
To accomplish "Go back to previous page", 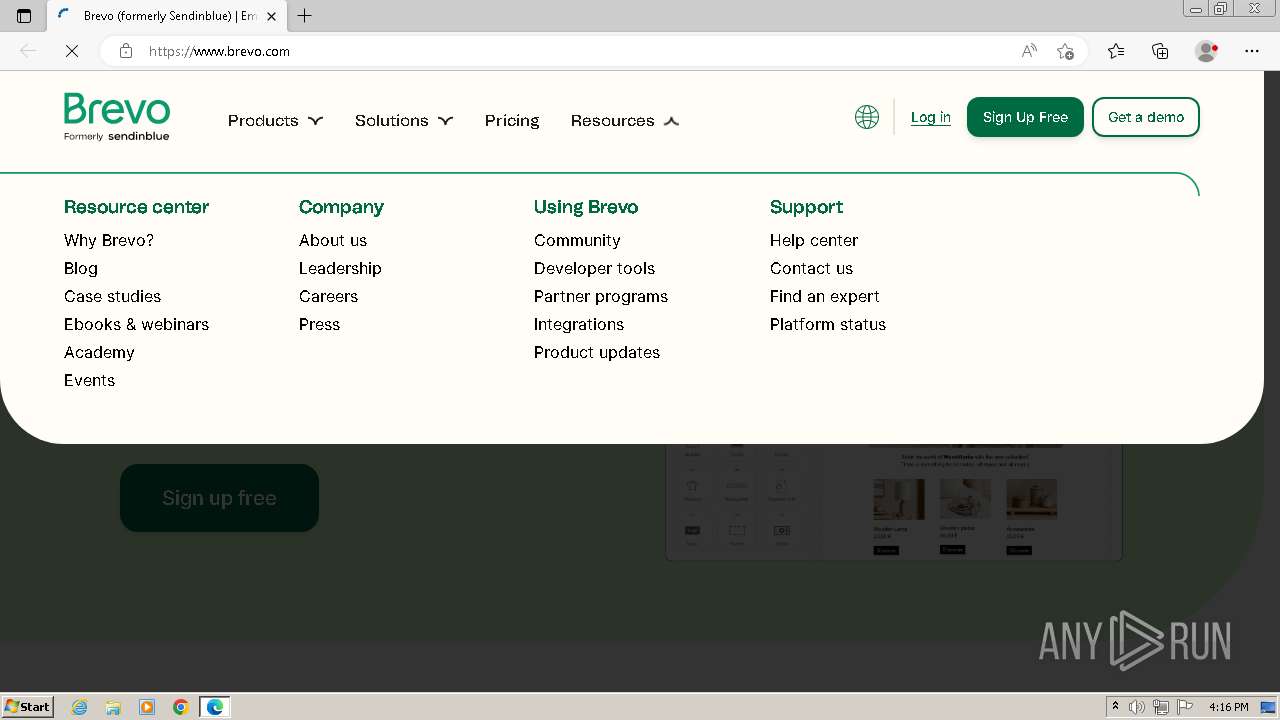I will pos(28,51).
